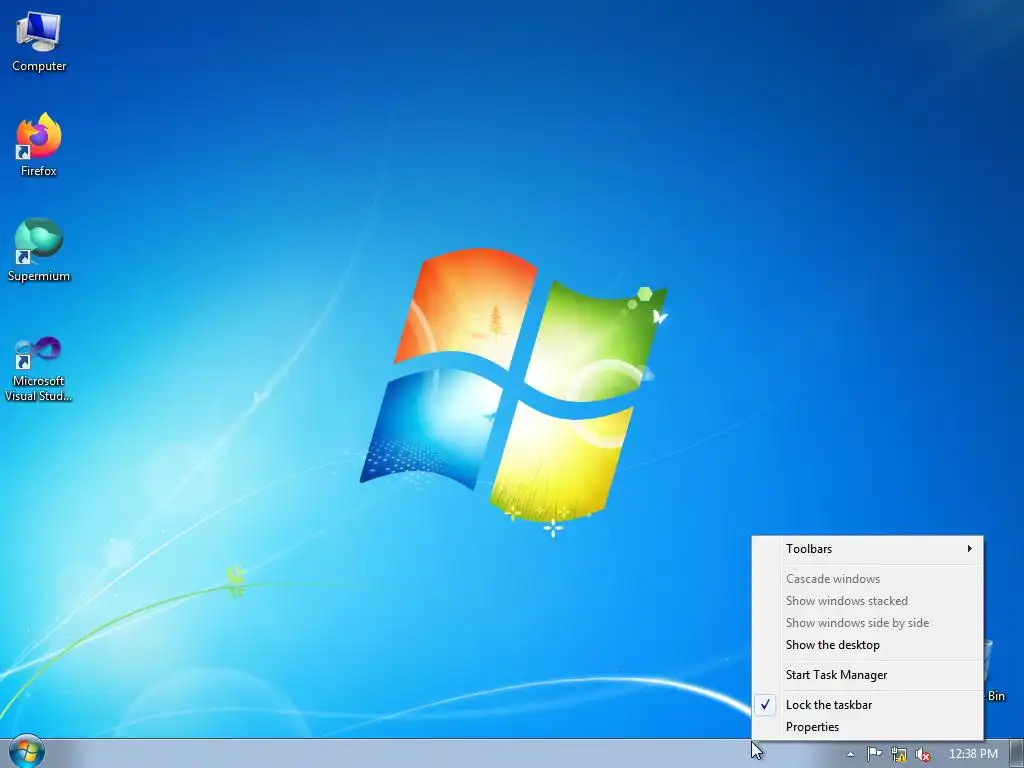Screen dimensions: 1024x768
Task: Choose Start Task Manager
Action: [868, 675]
